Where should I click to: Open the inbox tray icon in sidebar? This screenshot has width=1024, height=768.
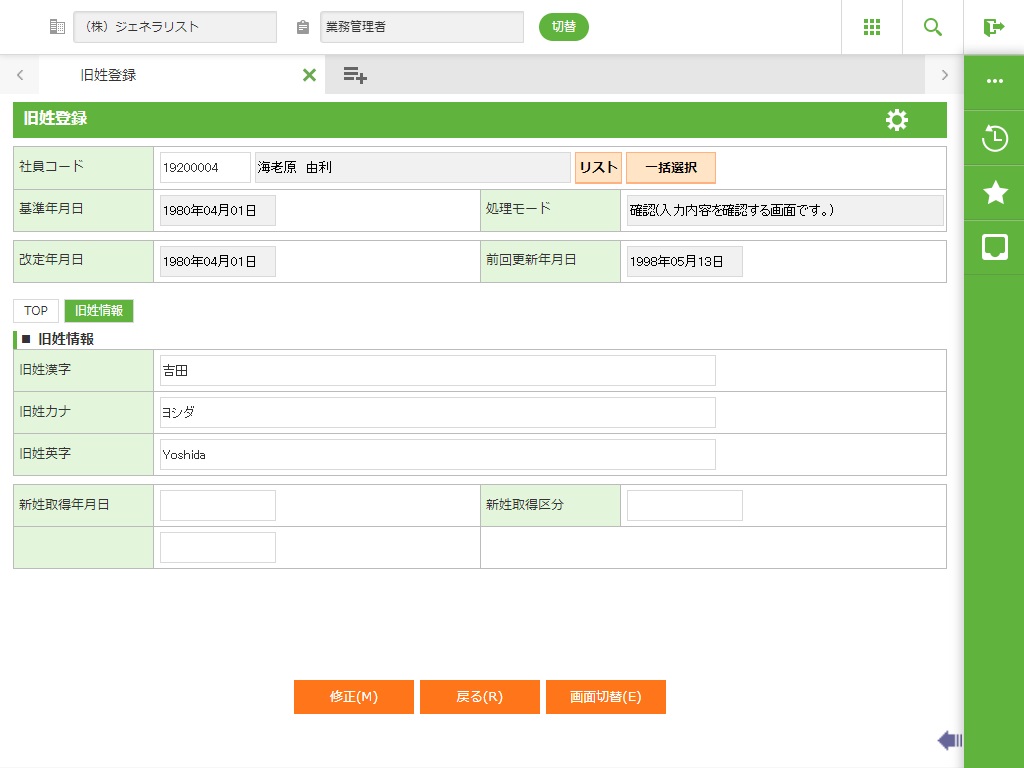(x=994, y=247)
